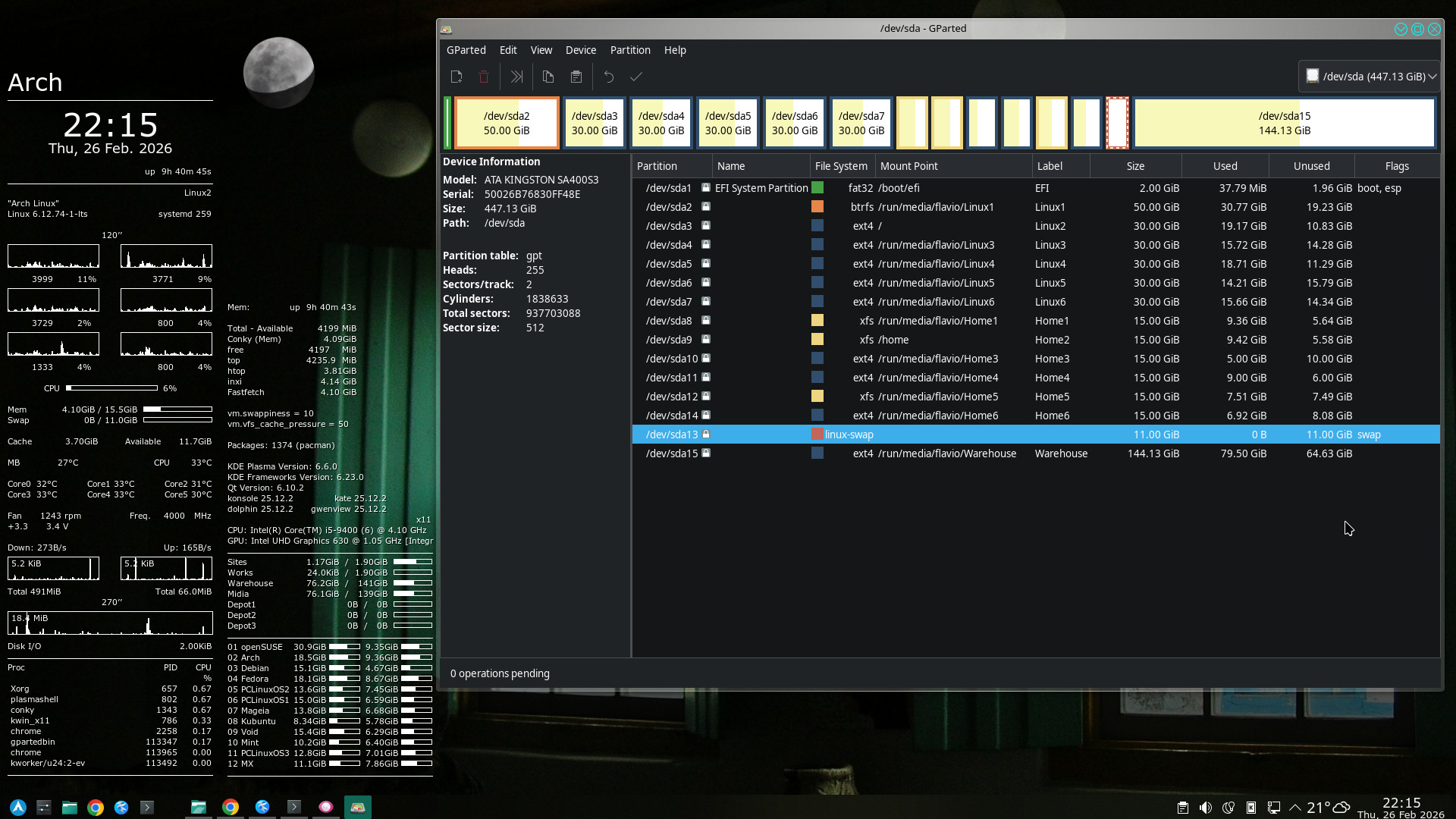Click the Copy partition toolbar icon

click(x=548, y=77)
